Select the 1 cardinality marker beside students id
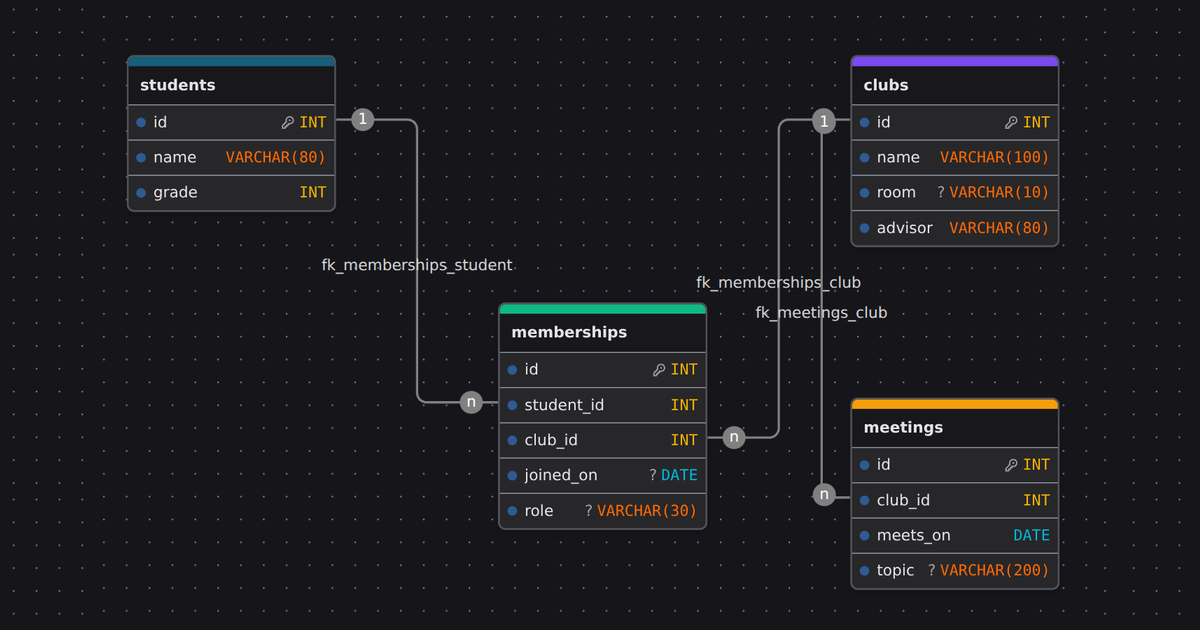The height and width of the screenshot is (630, 1200). tap(363, 120)
